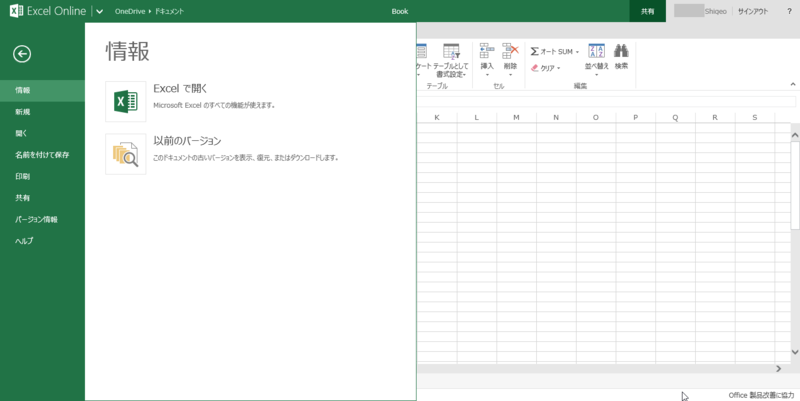Click the vertical scrollbar up arrow
The width and height of the screenshot is (800, 401).
click(795, 135)
